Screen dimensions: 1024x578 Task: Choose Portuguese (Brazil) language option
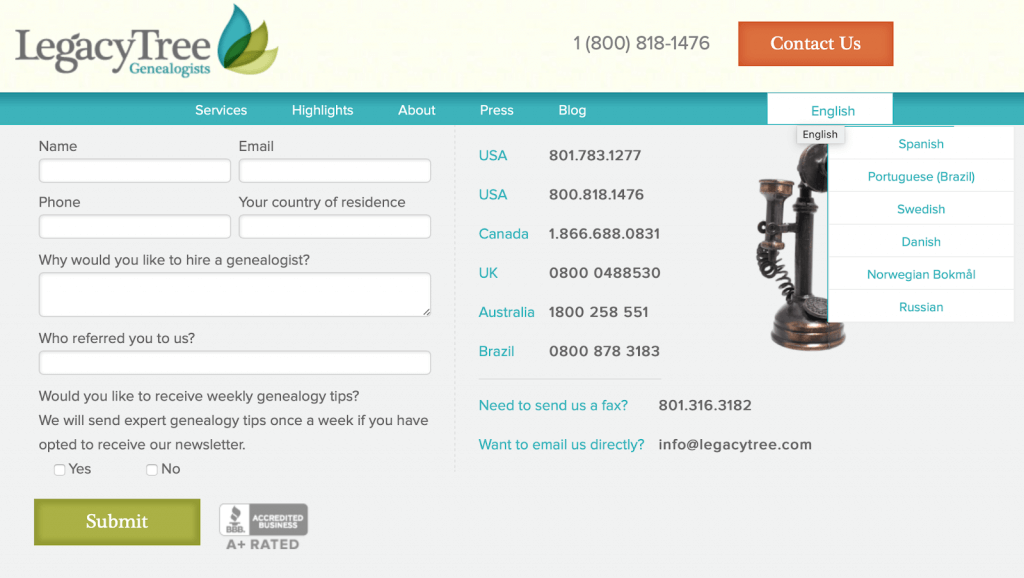pyautogui.click(x=920, y=177)
